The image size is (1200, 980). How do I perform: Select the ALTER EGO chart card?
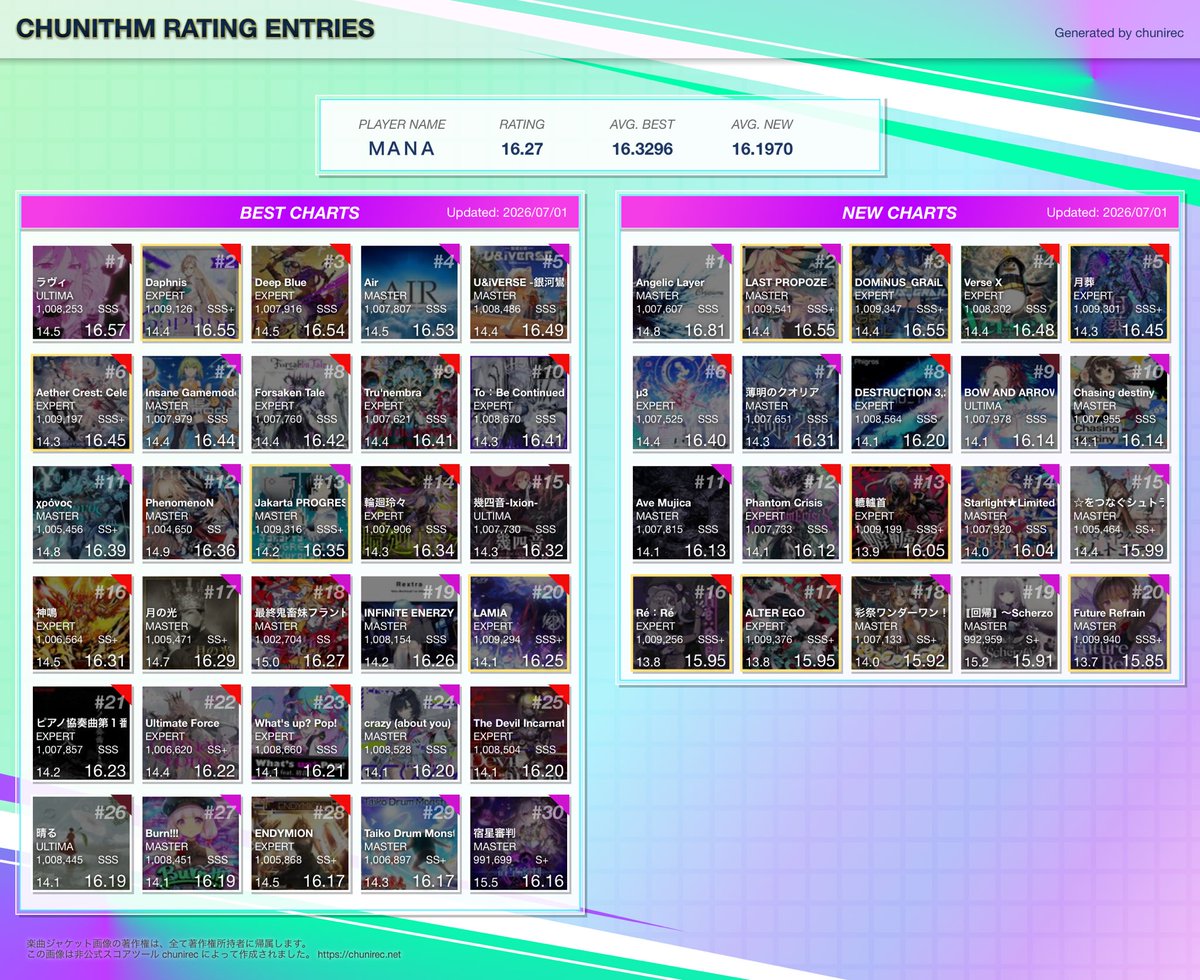pyautogui.click(x=792, y=622)
